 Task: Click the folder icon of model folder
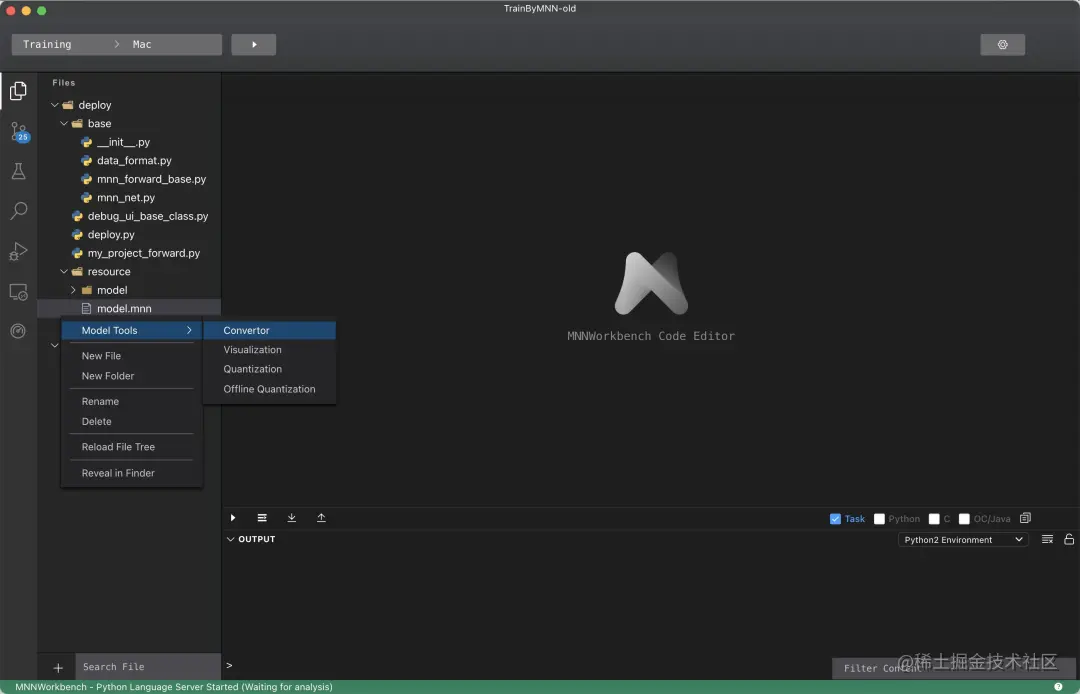pyautogui.click(x=87, y=290)
